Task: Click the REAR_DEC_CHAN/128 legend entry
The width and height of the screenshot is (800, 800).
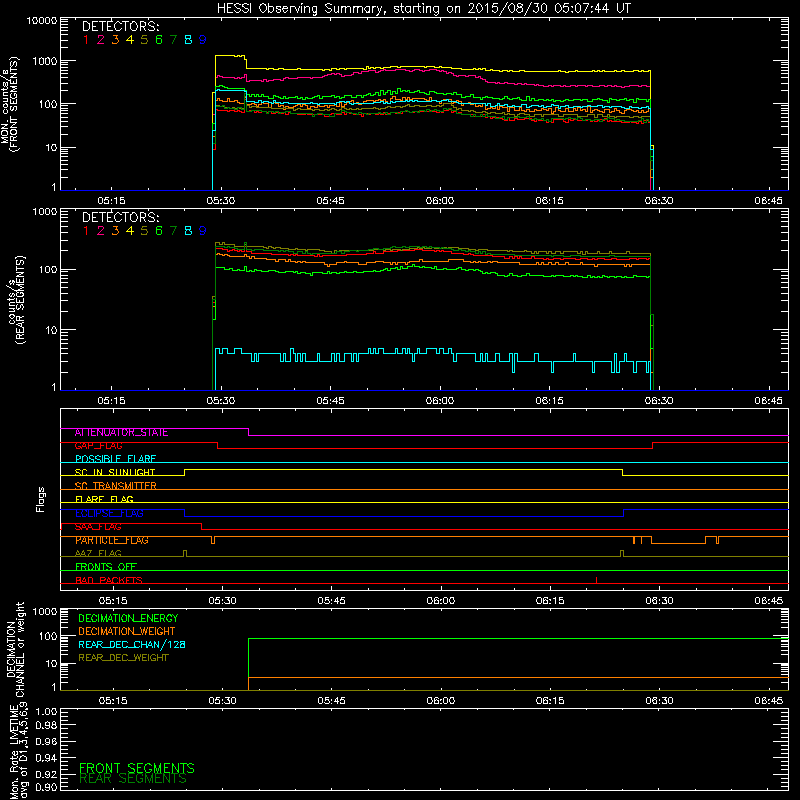Action: coord(132,645)
